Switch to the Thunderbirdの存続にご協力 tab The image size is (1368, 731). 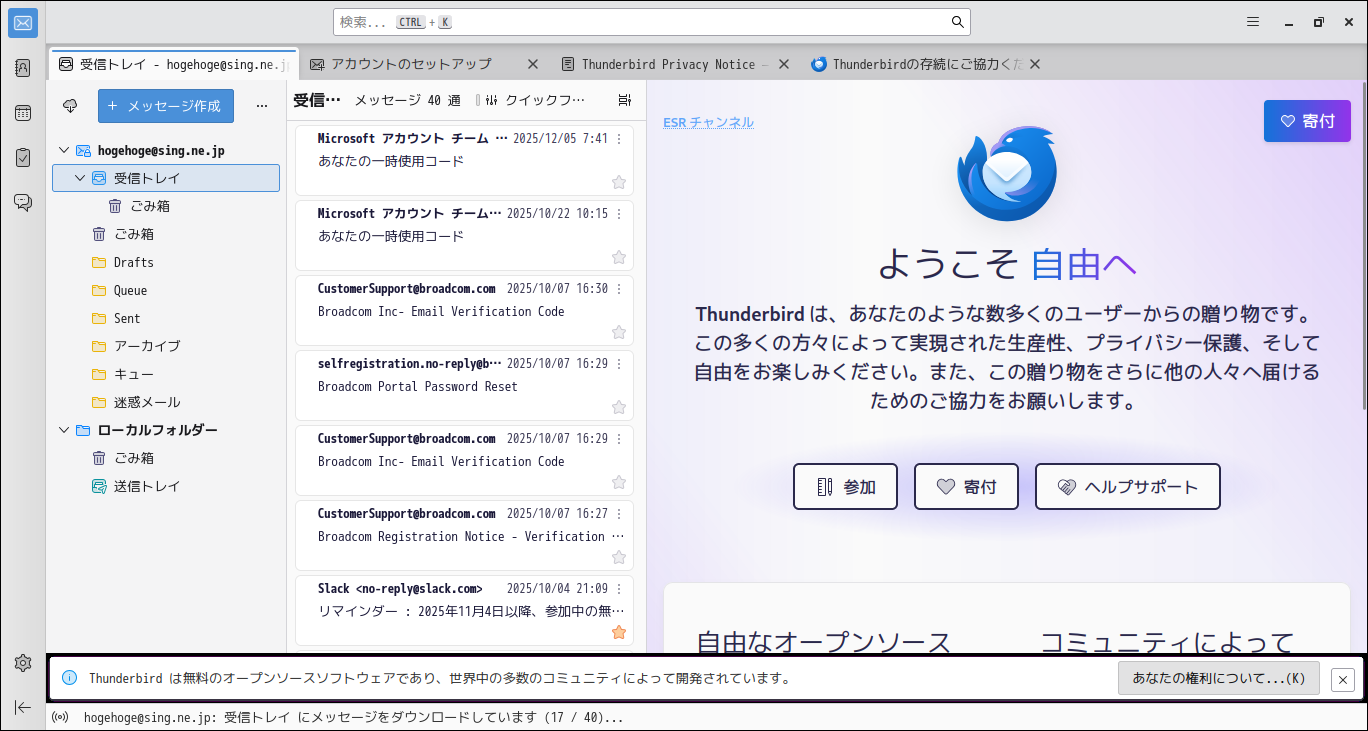[x=927, y=64]
